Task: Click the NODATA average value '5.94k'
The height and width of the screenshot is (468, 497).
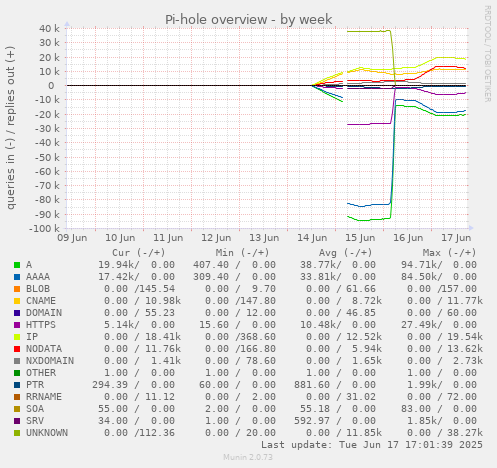Action: coord(367,349)
